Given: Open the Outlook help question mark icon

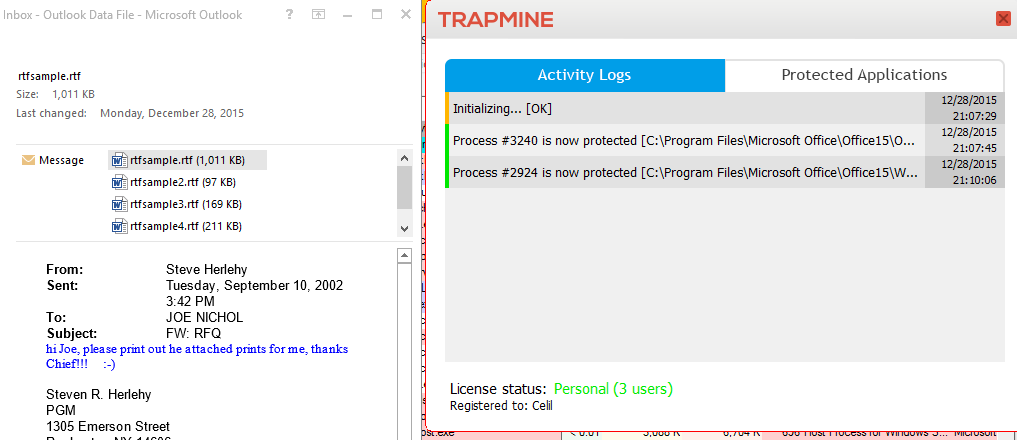Looking at the screenshot, I should 289,14.
